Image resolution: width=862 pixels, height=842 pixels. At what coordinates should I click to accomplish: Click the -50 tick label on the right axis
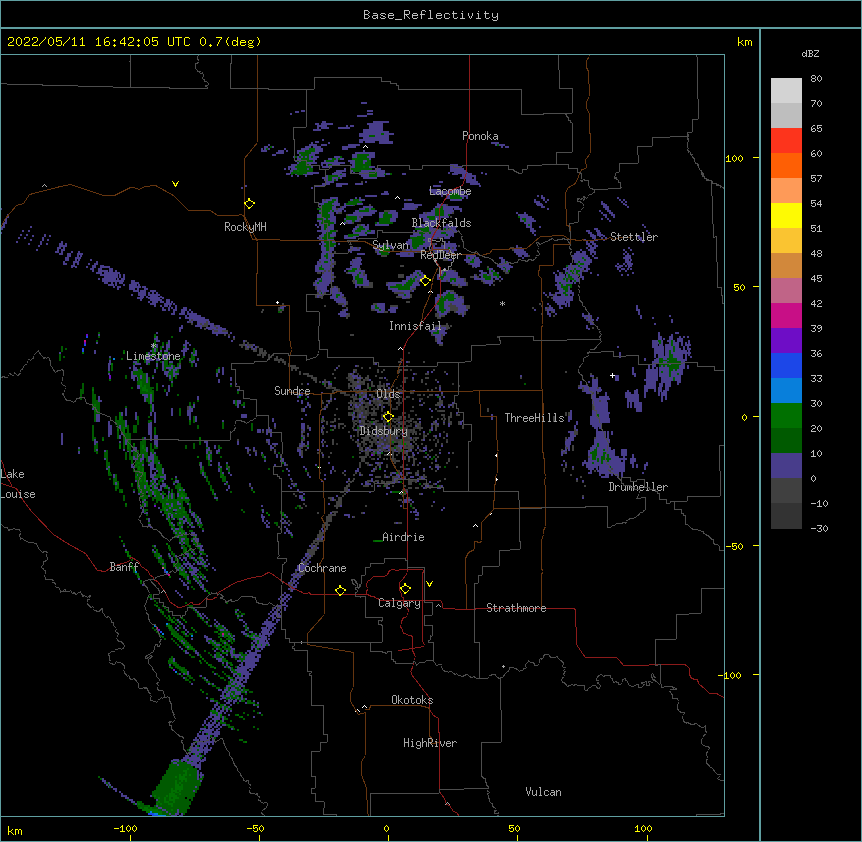click(x=734, y=546)
